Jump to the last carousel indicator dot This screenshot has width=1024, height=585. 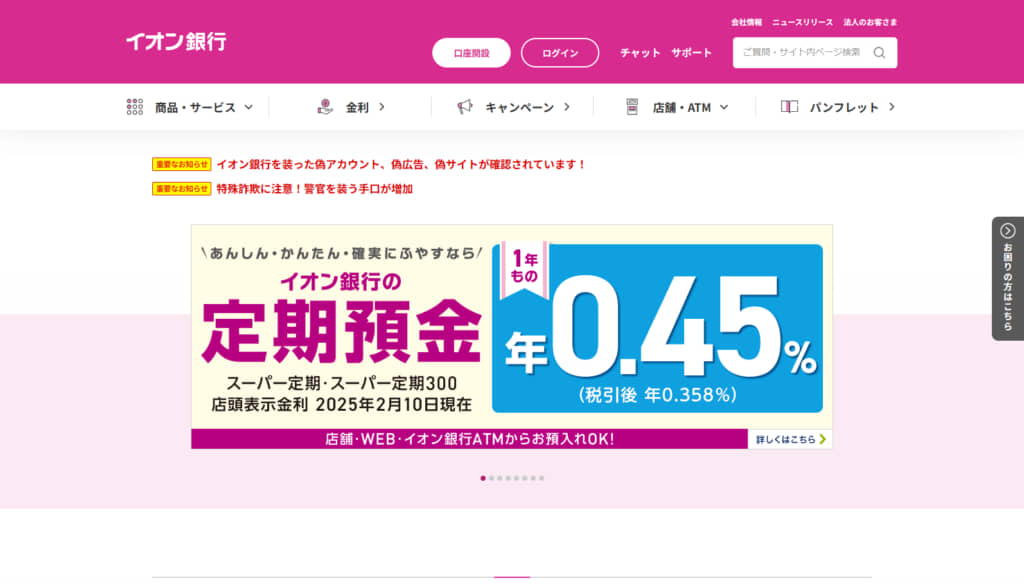point(542,478)
